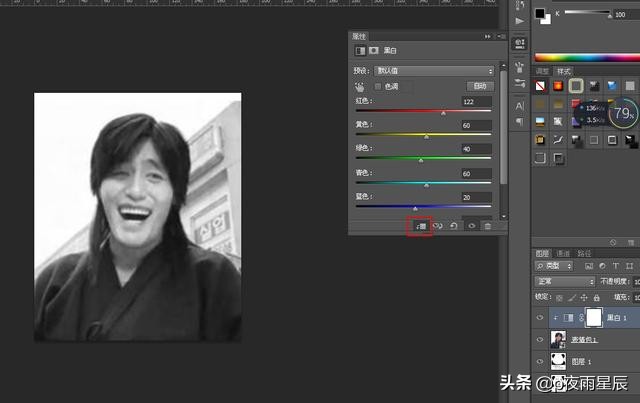Image resolution: width=640 pixels, height=403 pixels.
Task: Click the 自动 auto button
Action: click(481, 87)
